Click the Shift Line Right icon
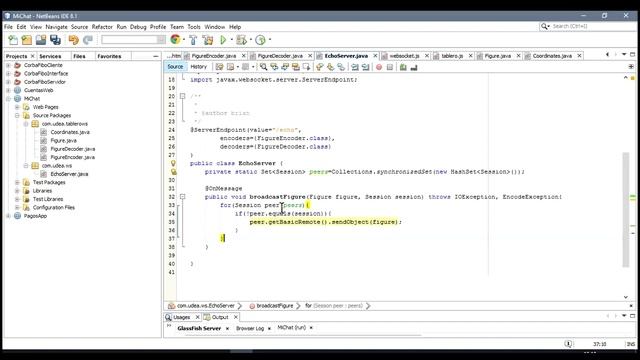The width and height of the screenshot is (640, 360). click(365, 67)
